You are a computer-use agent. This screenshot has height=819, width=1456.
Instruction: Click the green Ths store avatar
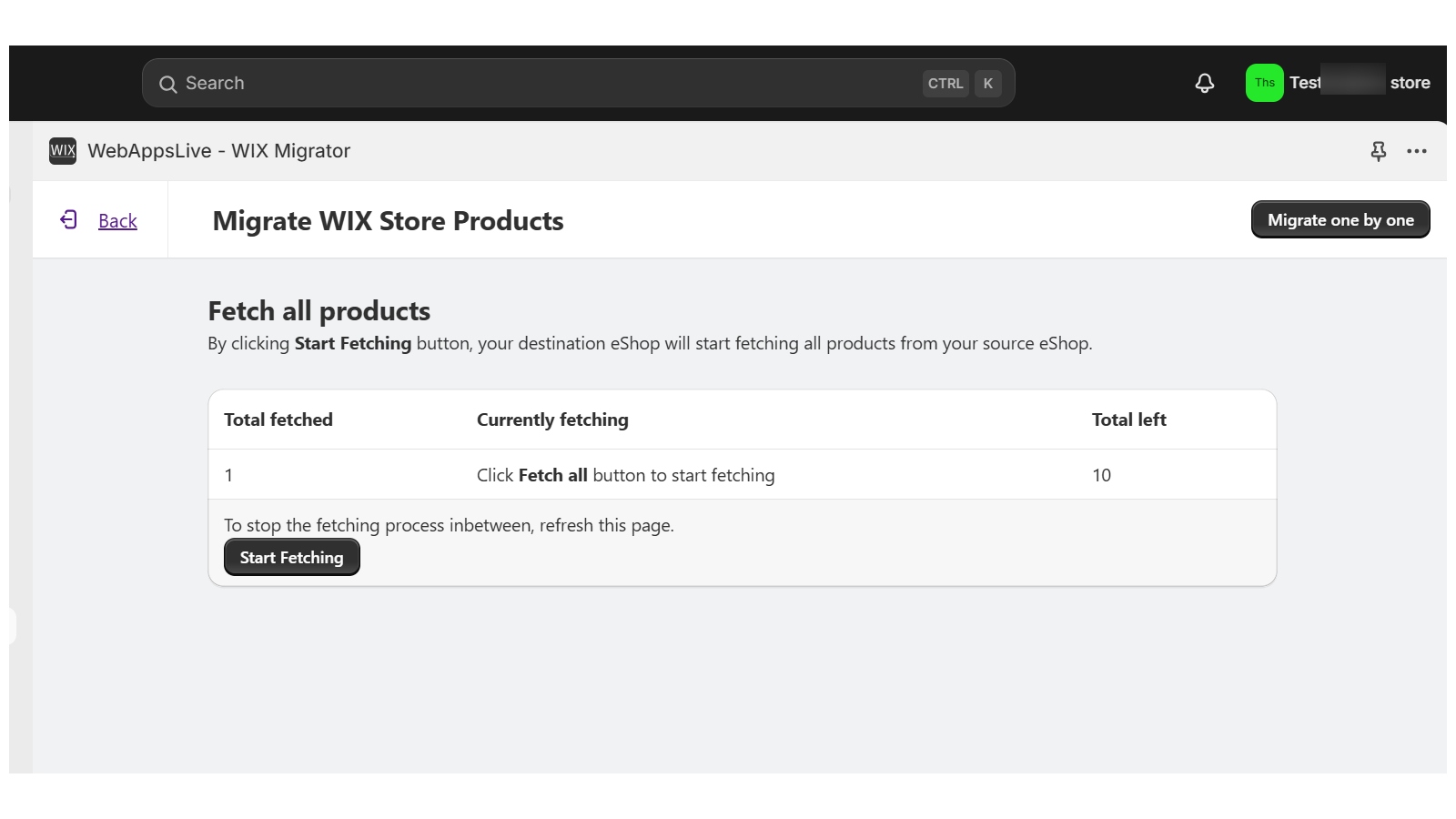coord(1264,83)
